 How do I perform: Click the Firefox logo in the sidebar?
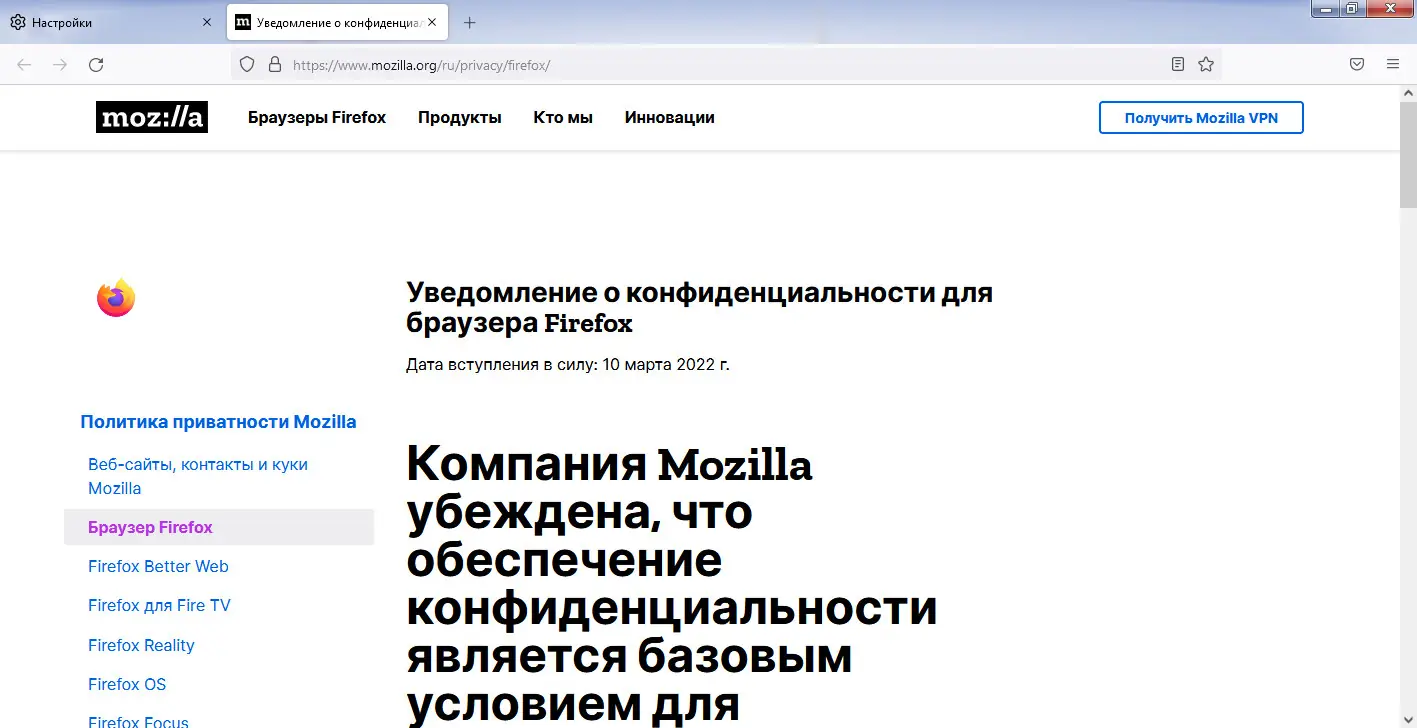[116, 298]
